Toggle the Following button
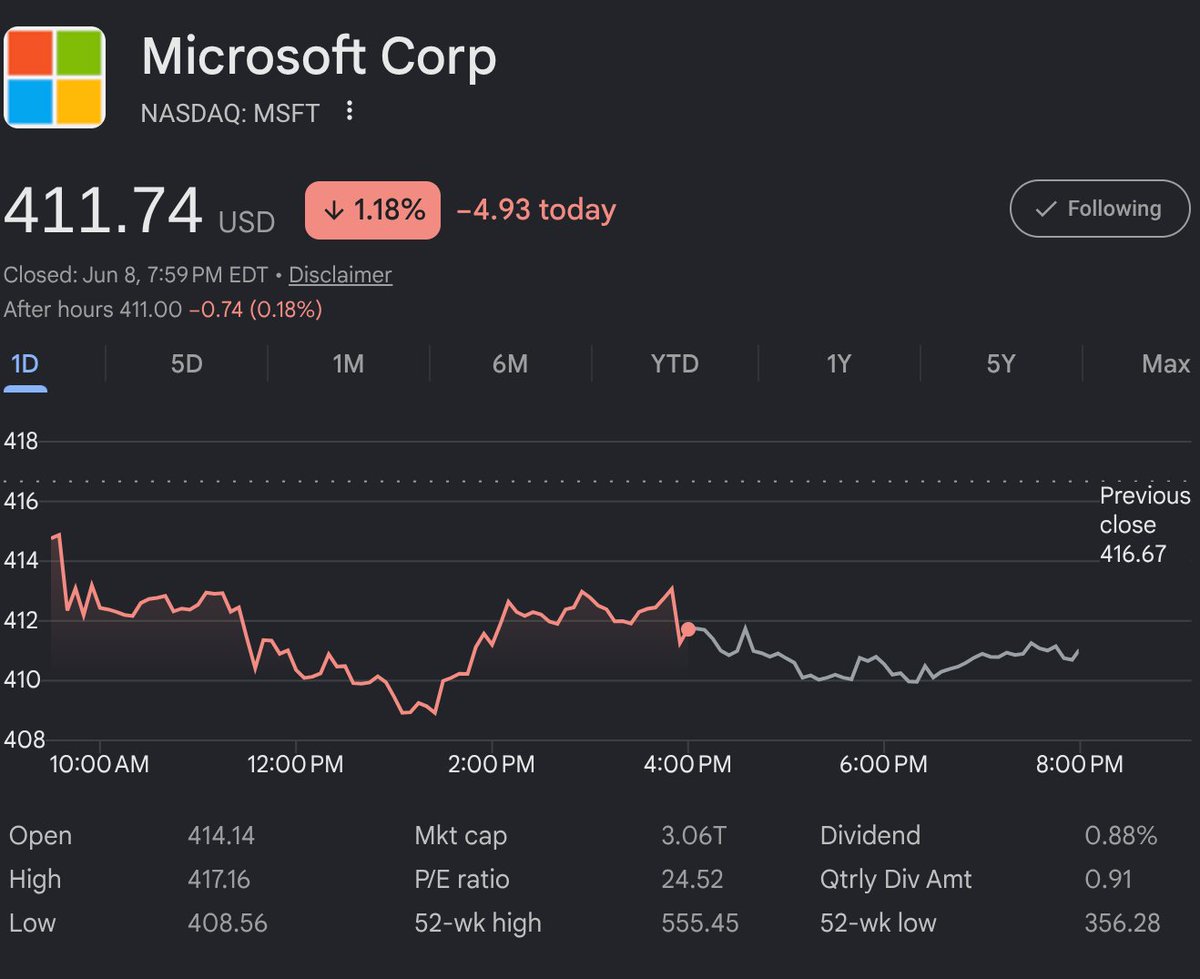This screenshot has width=1200, height=979. (x=1100, y=209)
